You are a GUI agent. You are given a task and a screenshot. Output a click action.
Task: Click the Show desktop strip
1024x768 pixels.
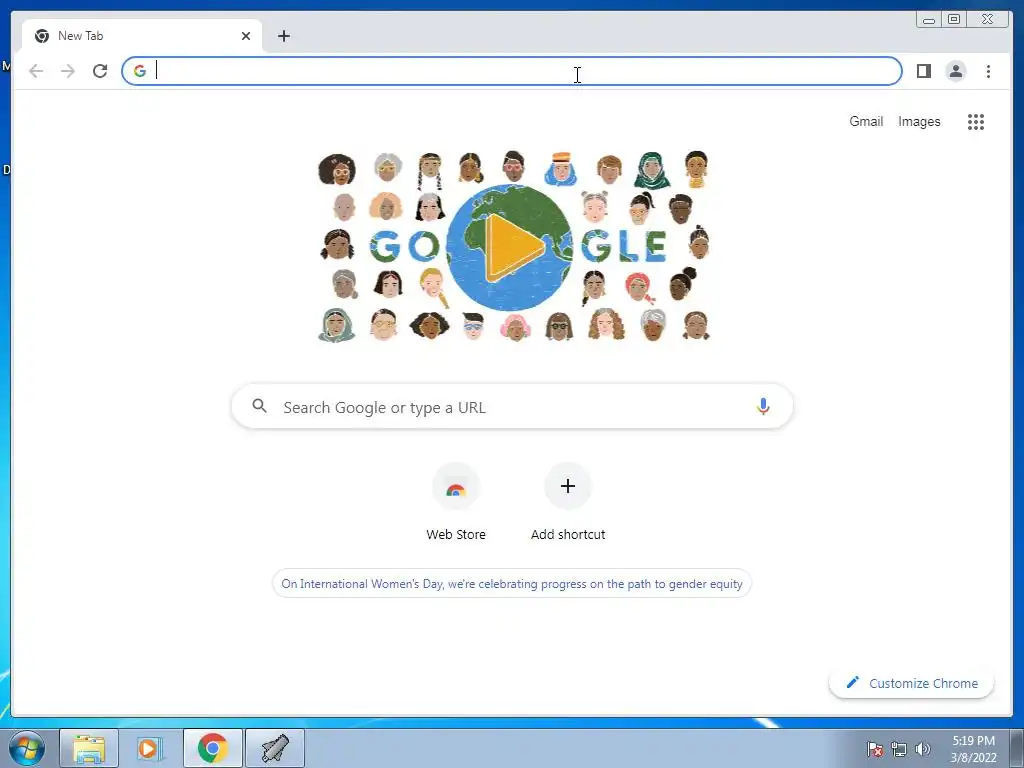pyautogui.click(x=1017, y=748)
